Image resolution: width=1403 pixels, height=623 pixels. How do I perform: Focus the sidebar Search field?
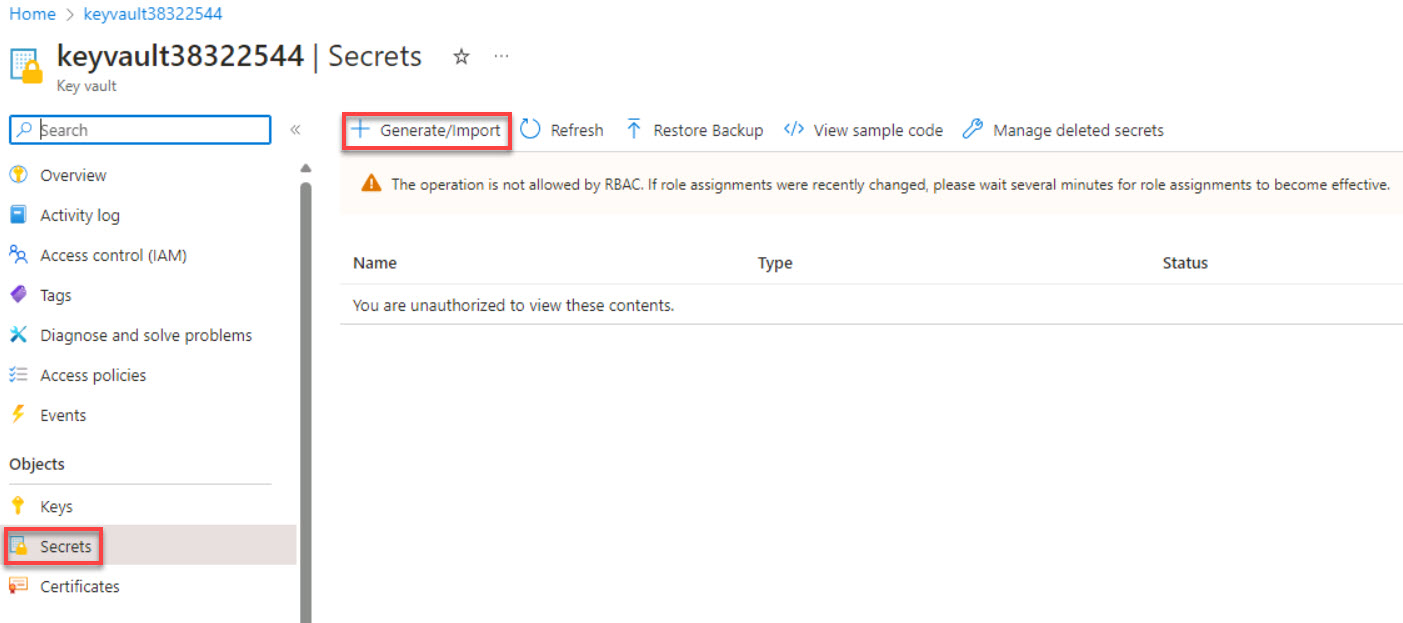click(x=150, y=130)
